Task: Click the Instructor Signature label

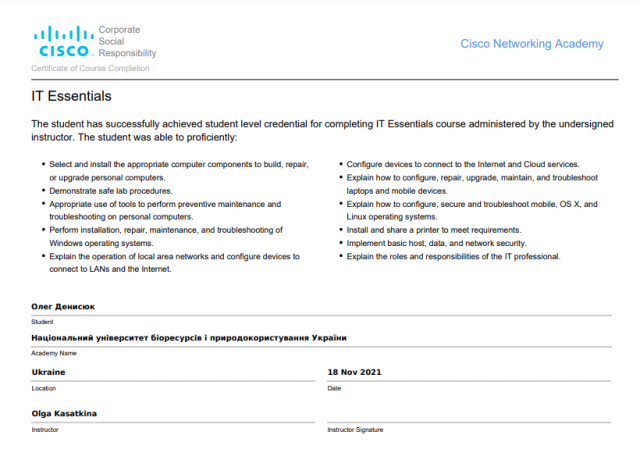Action: pyautogui.click(x=355, y=430)
